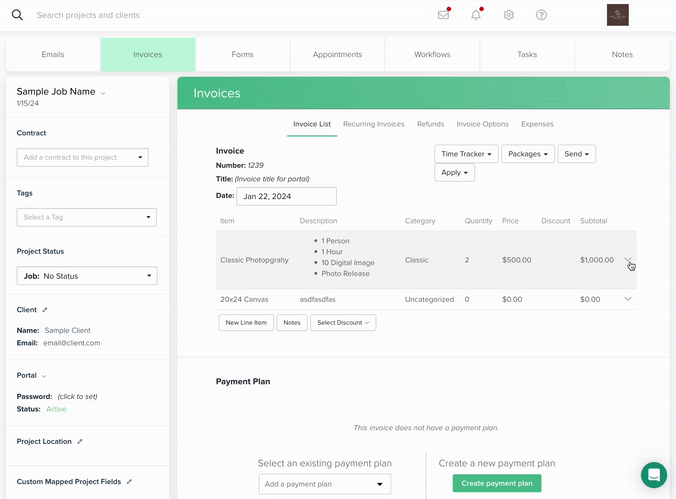Viewport: 676px width, 499px height.
Task: Click the Active portal status link
Action: (x=56, y=409)
